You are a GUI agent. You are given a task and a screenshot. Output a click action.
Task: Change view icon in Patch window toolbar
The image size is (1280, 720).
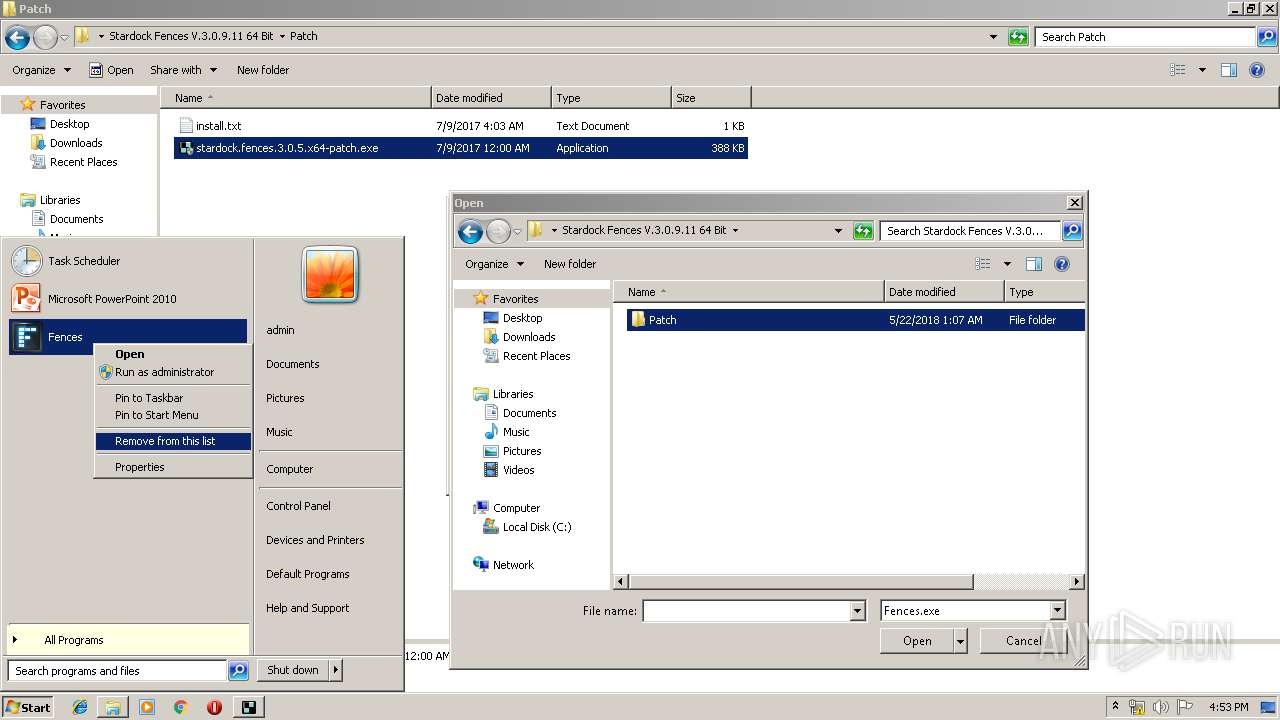tap(1179, 70)
